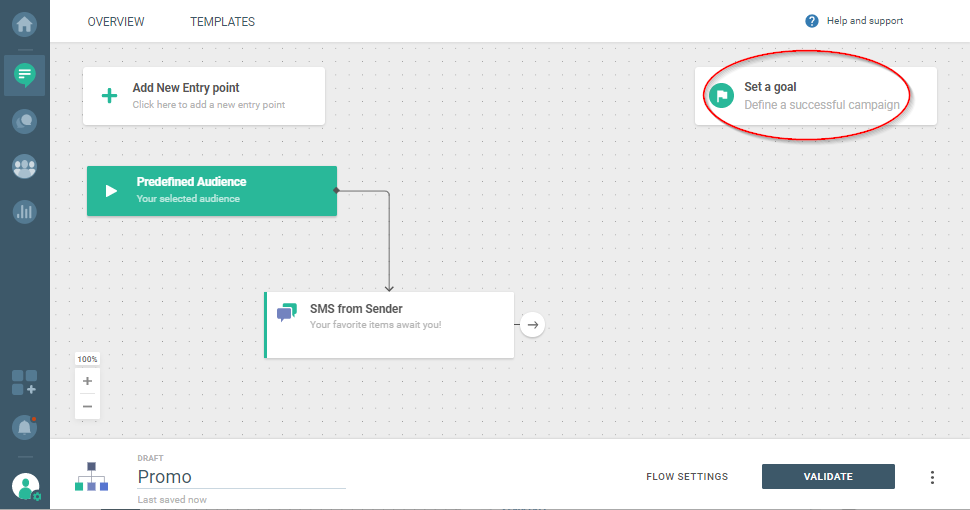This screenshot has height=510, width=970.
Task: Open the user account avatar icon
Action: click(25, 487)
